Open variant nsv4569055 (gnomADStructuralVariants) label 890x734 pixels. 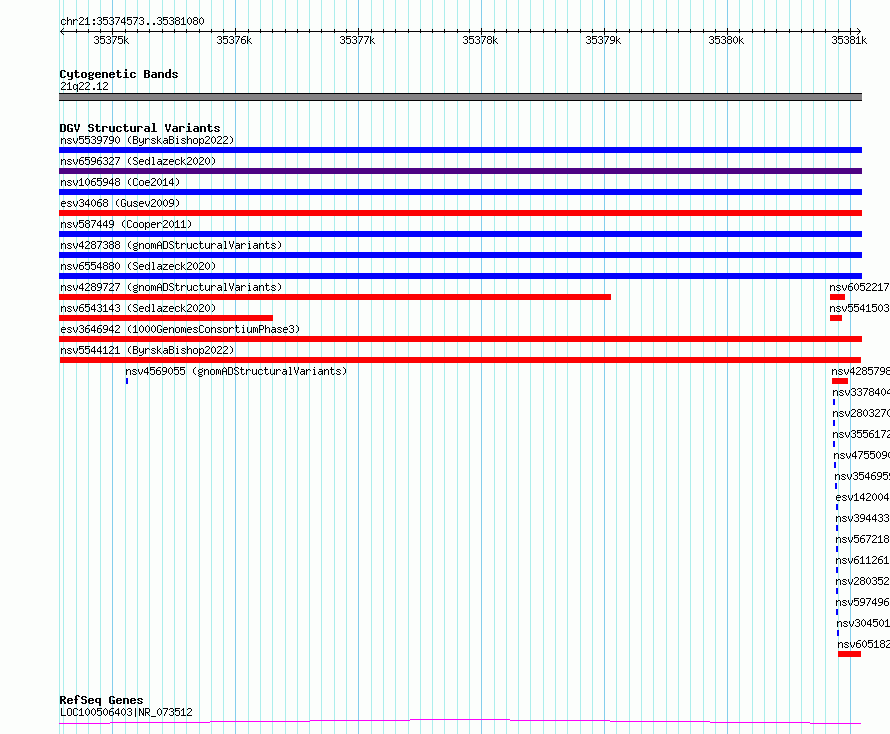coord(236,371)
